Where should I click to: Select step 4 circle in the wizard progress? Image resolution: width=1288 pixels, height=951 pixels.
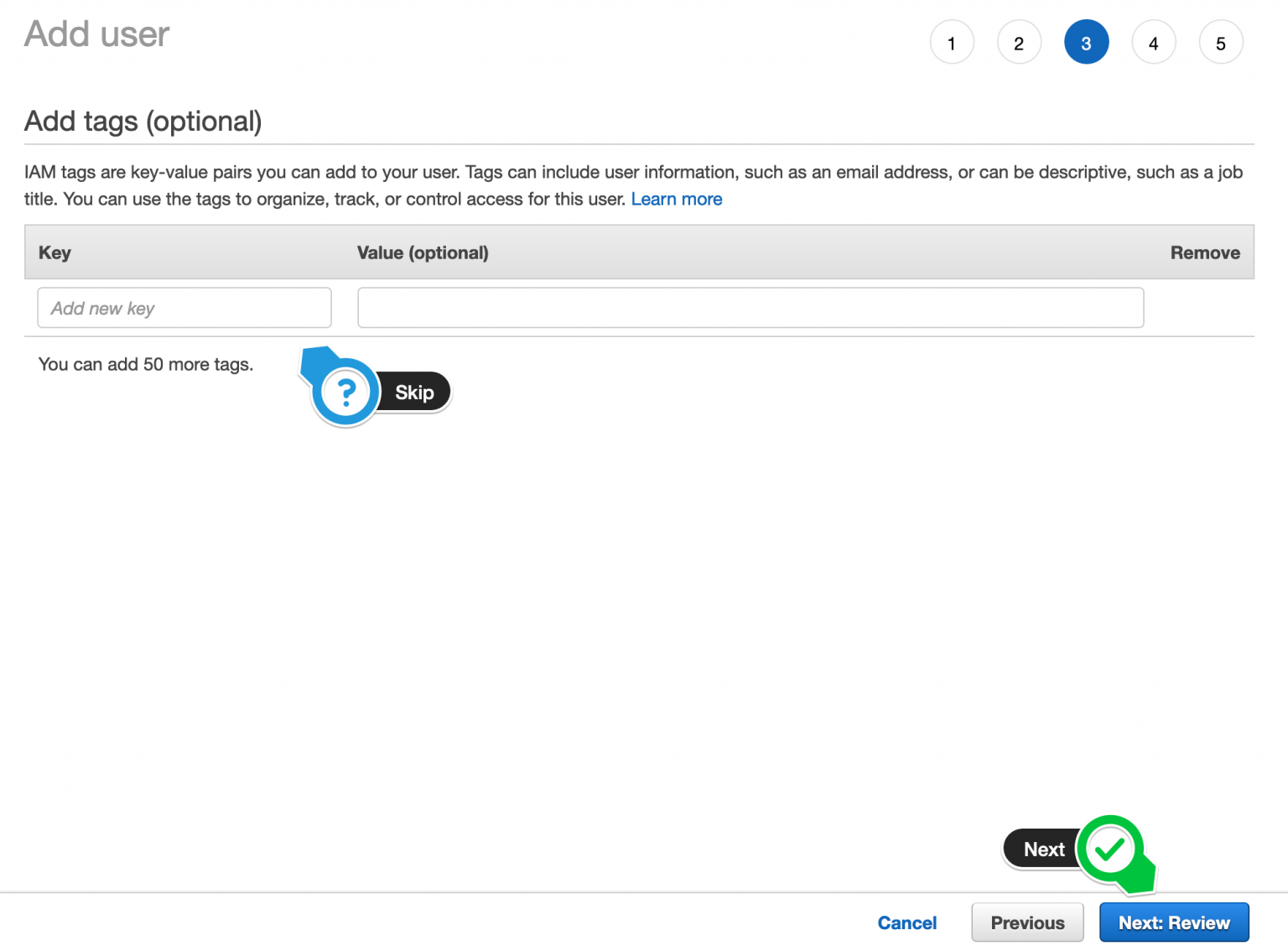[1154, 42]
